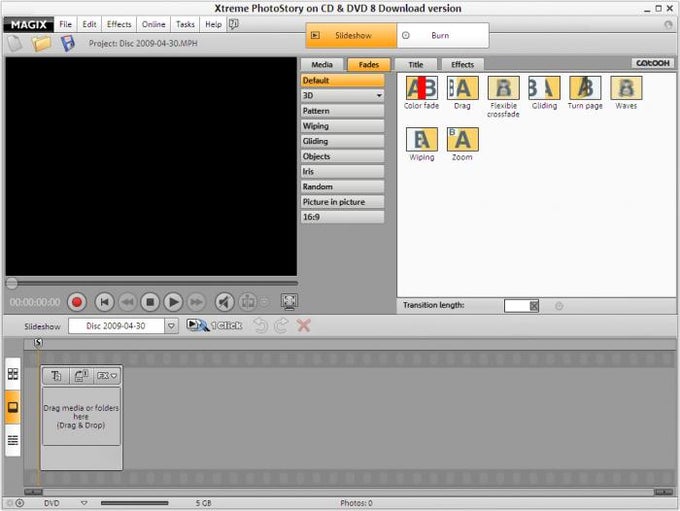The height and width of the screenshot is (511, 680).
Task: Select the 16:9 fades category
Action: pyautogui.click(x=342, y=217)
